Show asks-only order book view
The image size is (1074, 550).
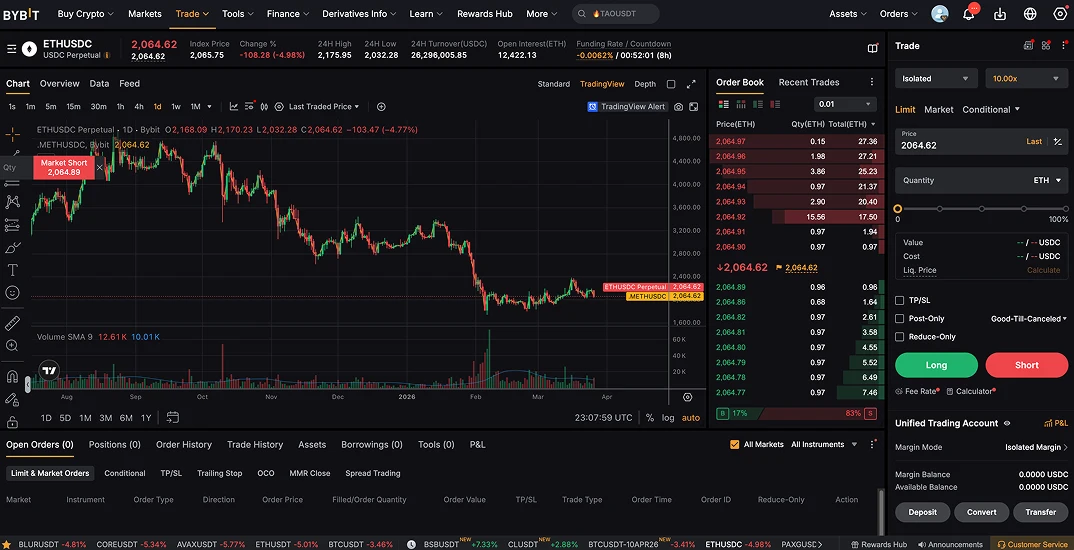pos(775,104)
